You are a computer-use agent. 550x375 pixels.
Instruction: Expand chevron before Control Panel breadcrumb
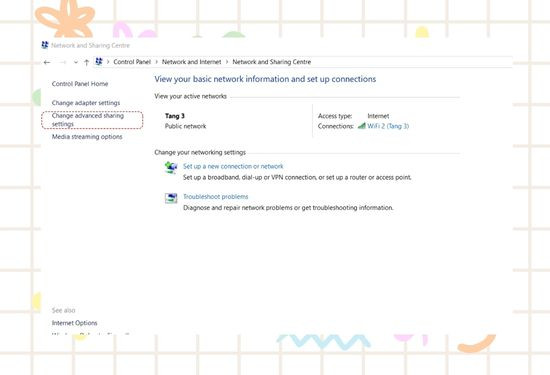(108, 62)
